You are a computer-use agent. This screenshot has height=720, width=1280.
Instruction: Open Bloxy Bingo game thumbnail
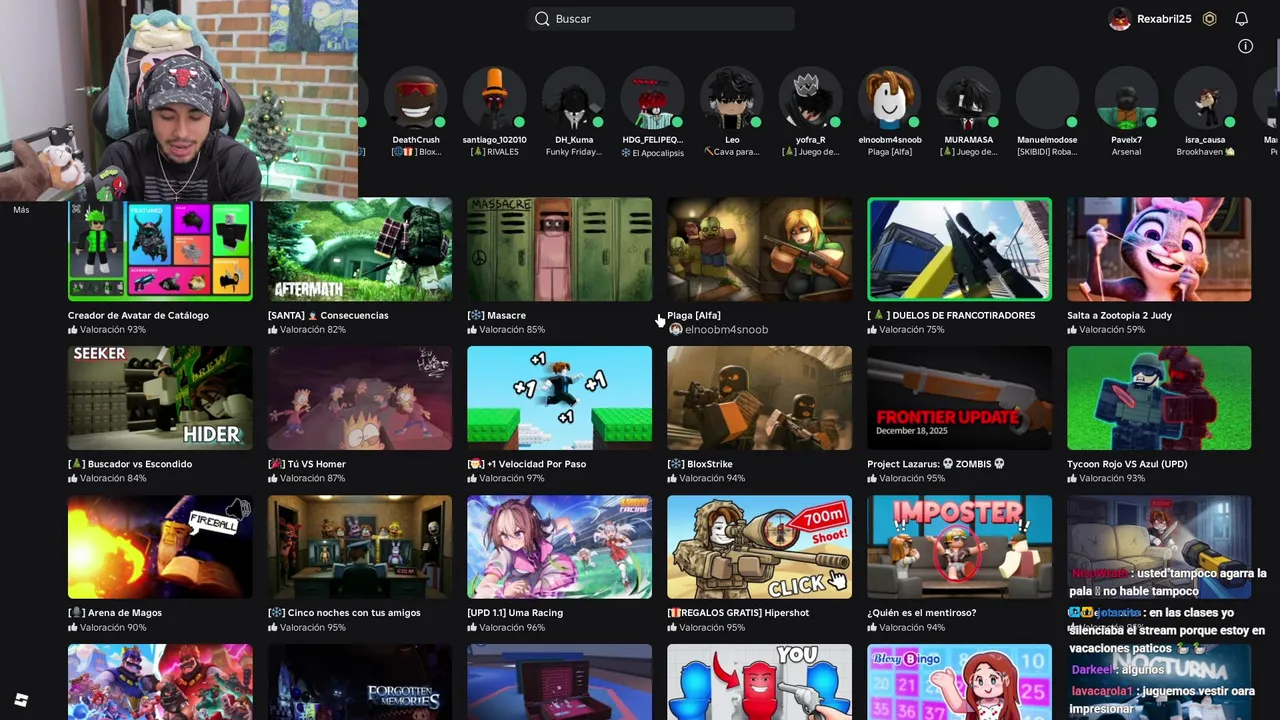960,682
